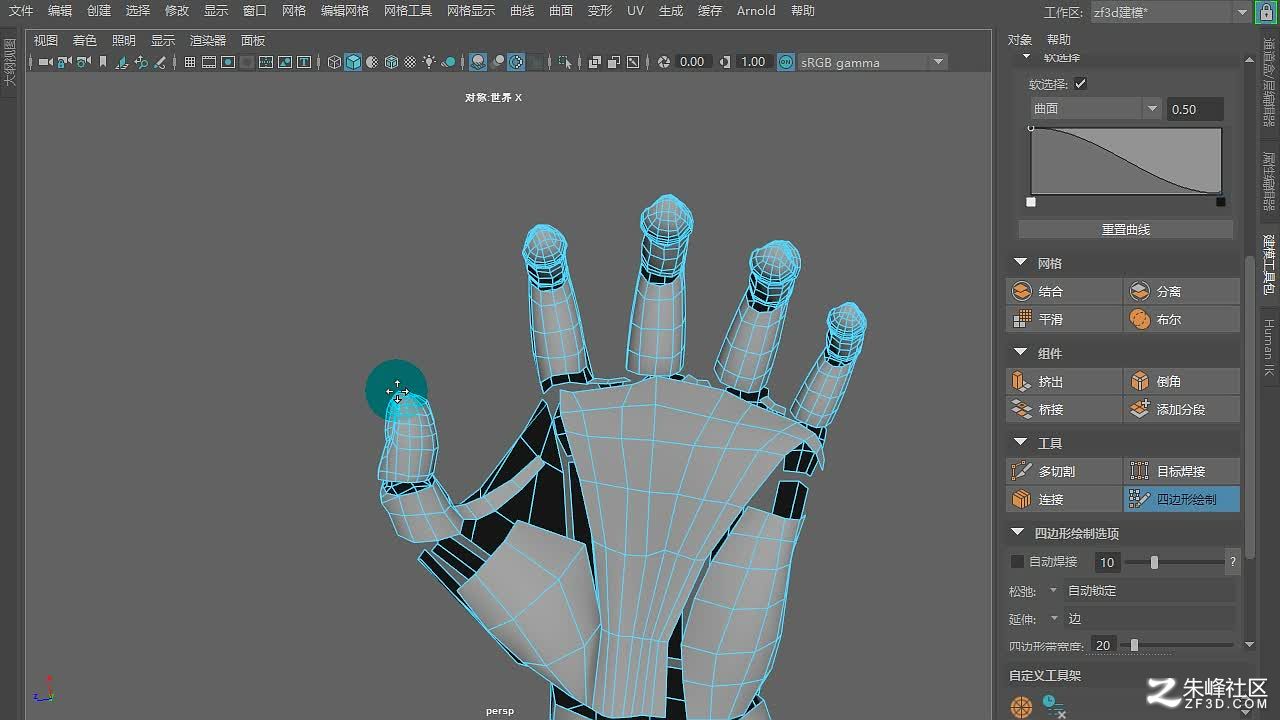
Task: Toggle the viewport grid icon
Action: pos(190,62)
